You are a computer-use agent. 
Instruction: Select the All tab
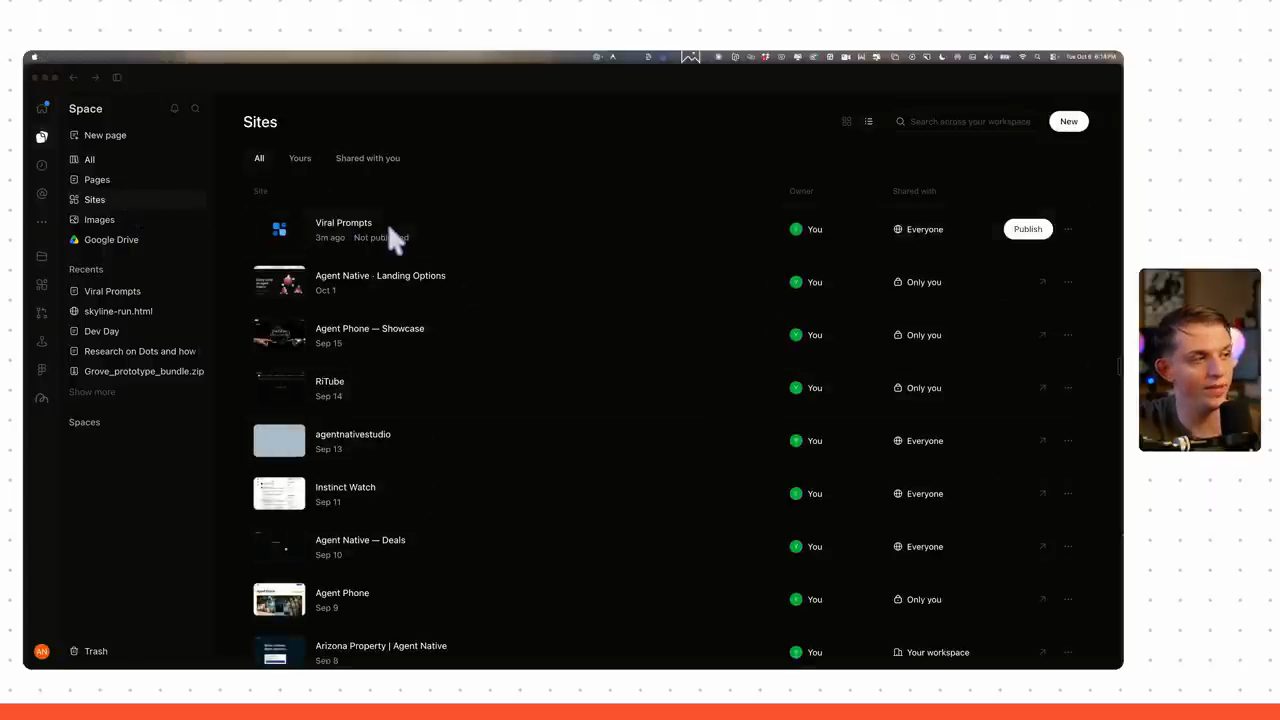259,158
